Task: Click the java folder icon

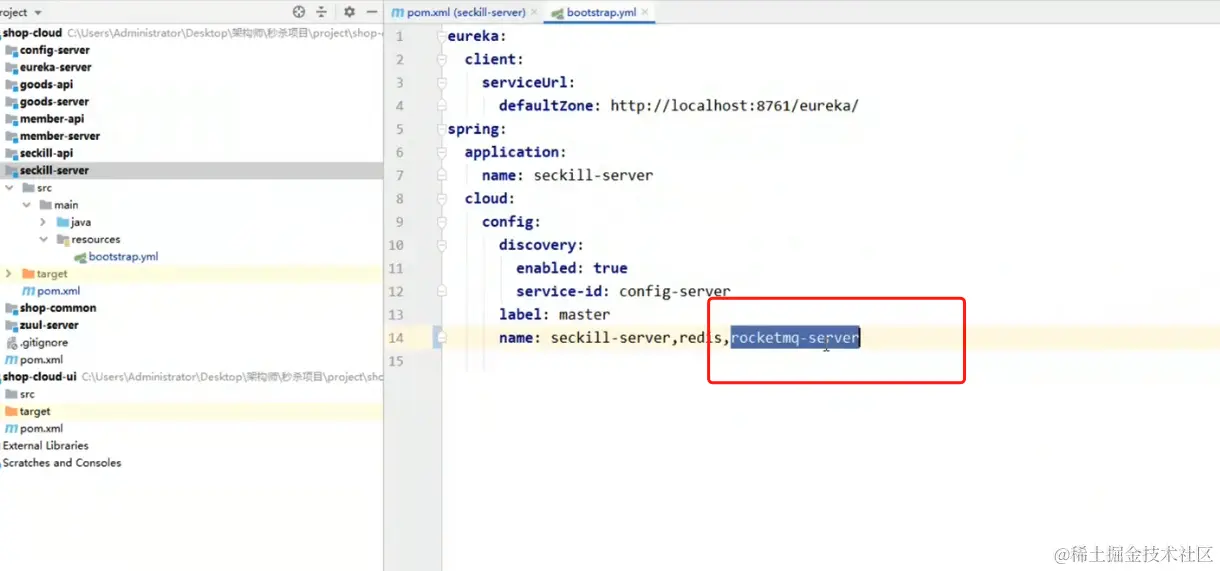Action: click(62, 222)
